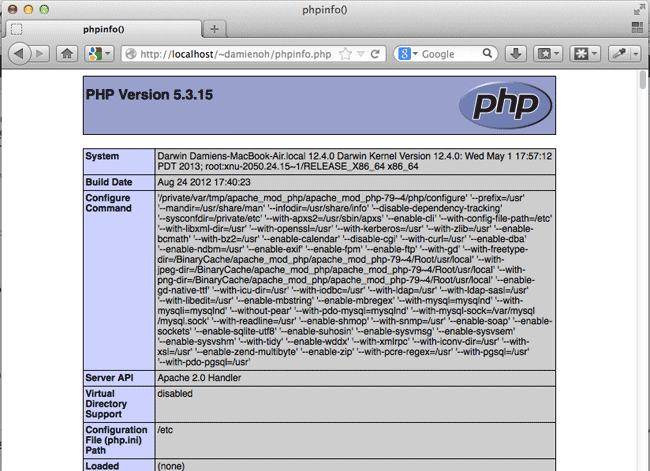Click the globe site identity icon

[x=131, y=54]
